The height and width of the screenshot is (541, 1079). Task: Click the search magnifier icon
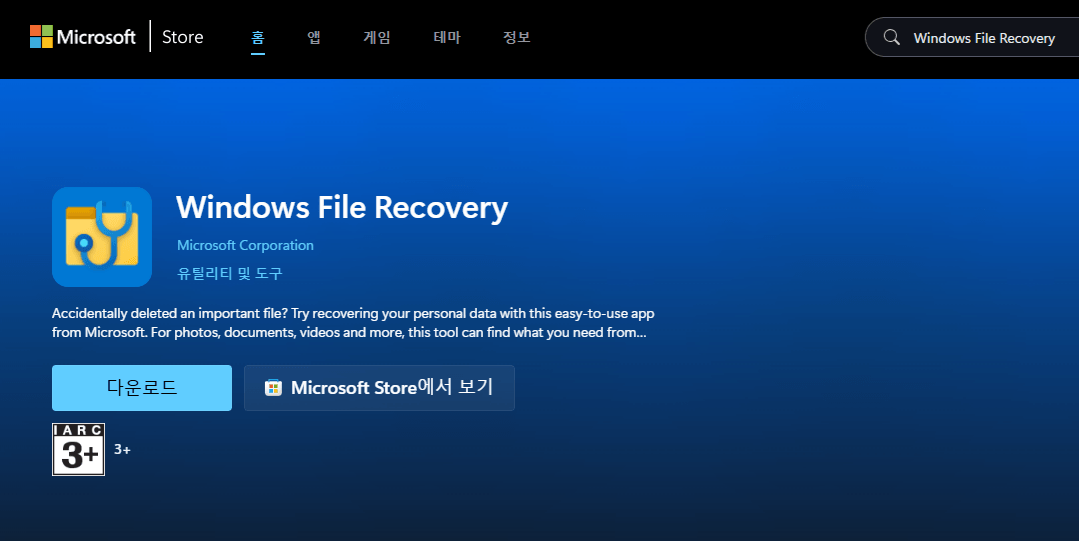point(891,37)
